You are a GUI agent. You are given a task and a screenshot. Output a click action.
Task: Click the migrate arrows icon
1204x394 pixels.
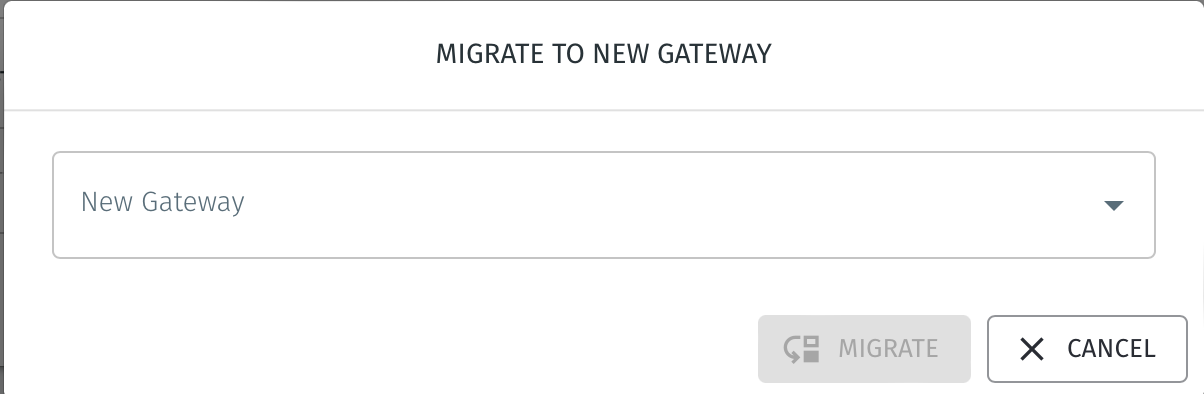coord(802,348)
